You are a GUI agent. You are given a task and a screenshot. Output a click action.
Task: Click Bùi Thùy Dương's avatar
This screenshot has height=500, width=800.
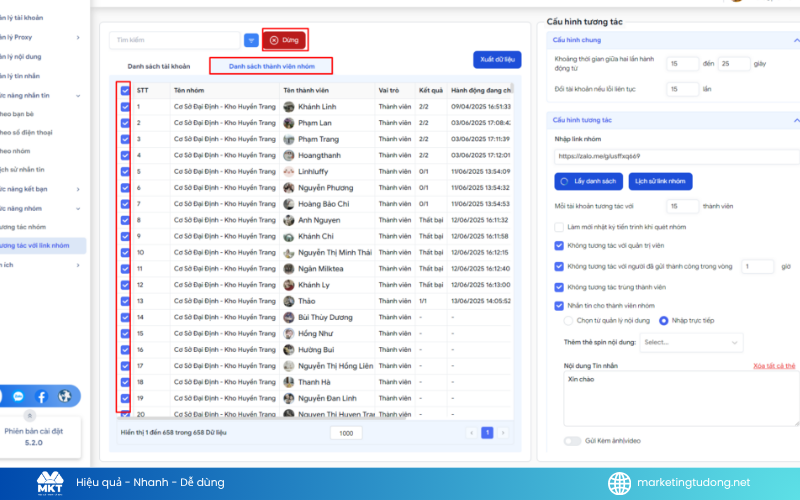(x=289, y=317)
